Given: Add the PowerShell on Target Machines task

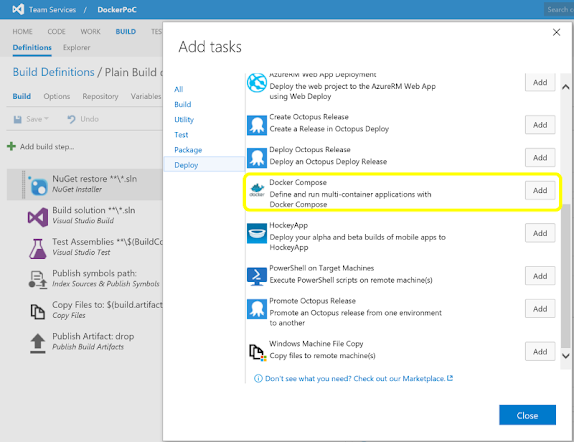Looking at the screenshot, I should click(x=540, y=276).
